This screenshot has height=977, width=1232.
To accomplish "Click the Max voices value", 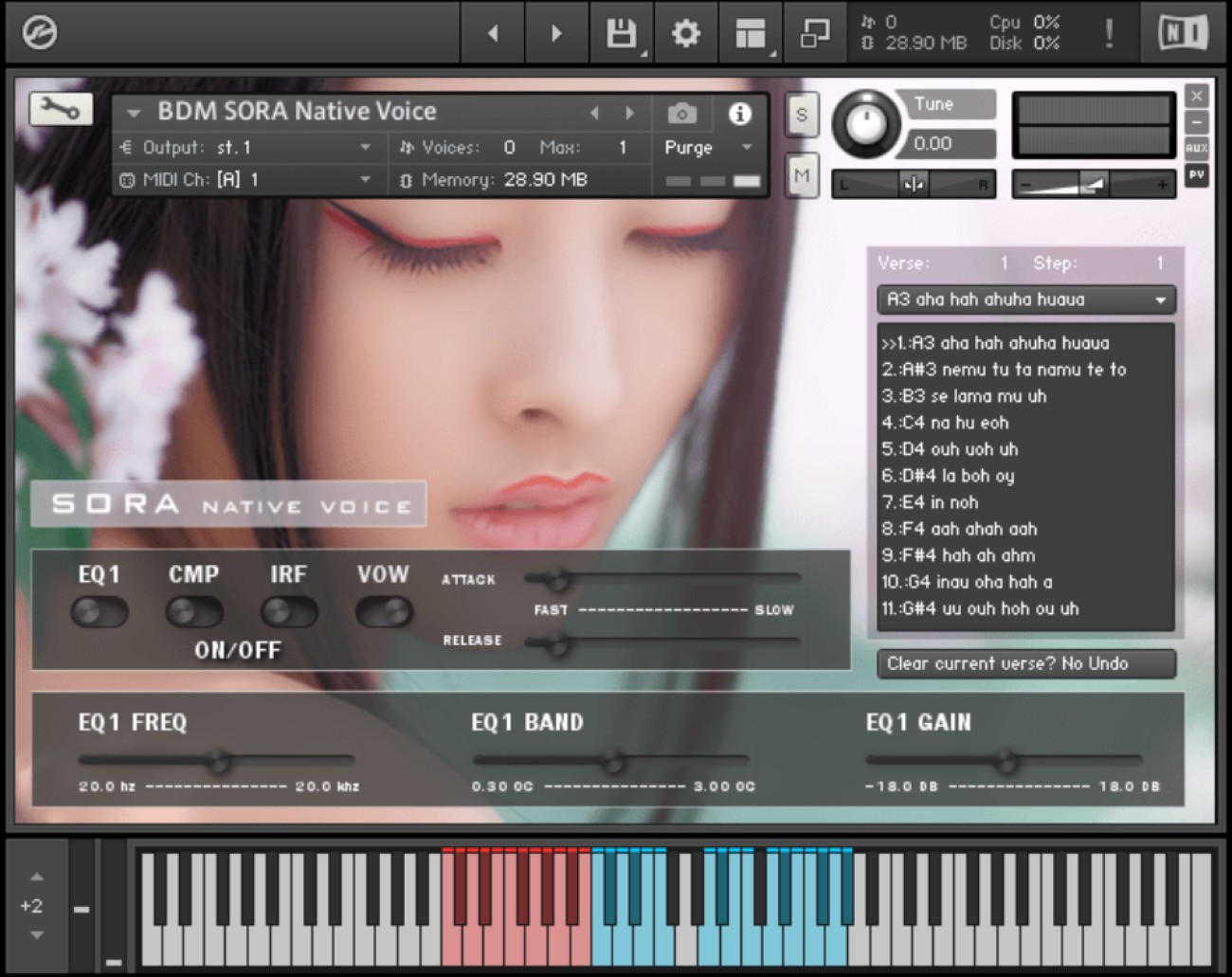I will (x=623, y=148).
